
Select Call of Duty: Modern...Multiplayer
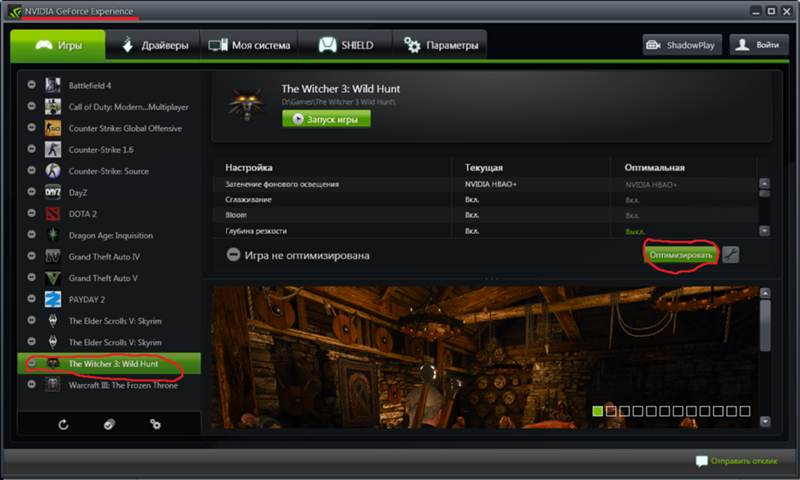click(x=109, y=107)
